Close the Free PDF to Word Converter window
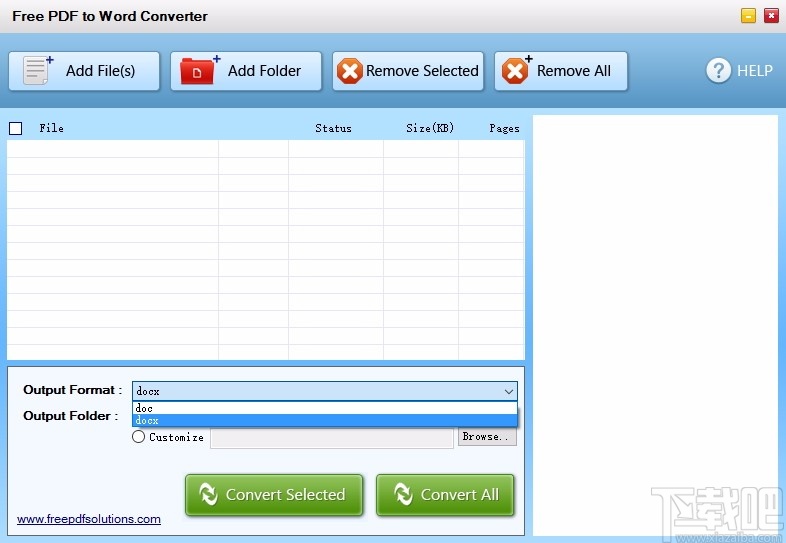The height and width of the screenshot is (543, 786). click(771, 16)
